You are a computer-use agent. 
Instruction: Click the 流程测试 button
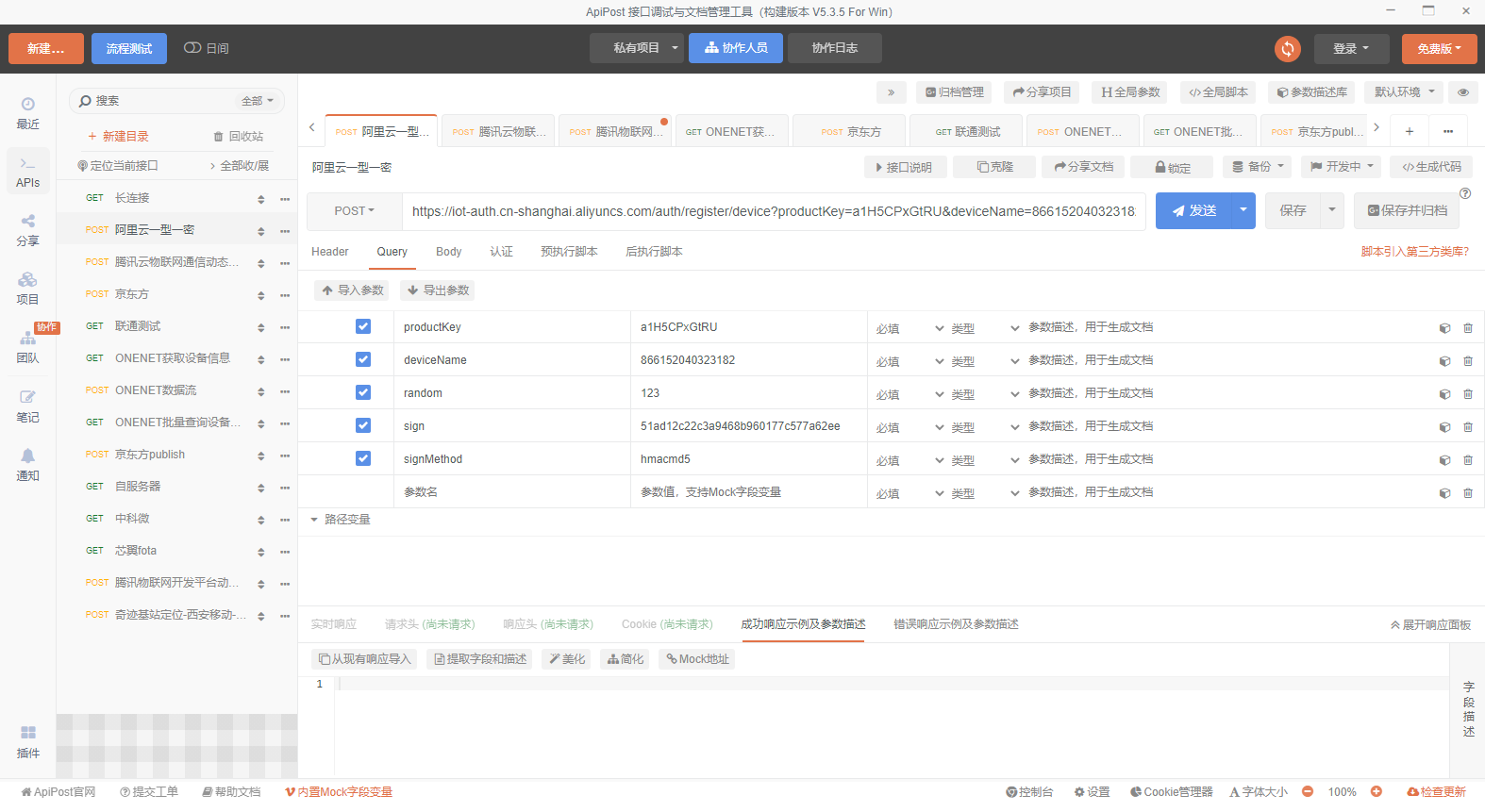129,48
